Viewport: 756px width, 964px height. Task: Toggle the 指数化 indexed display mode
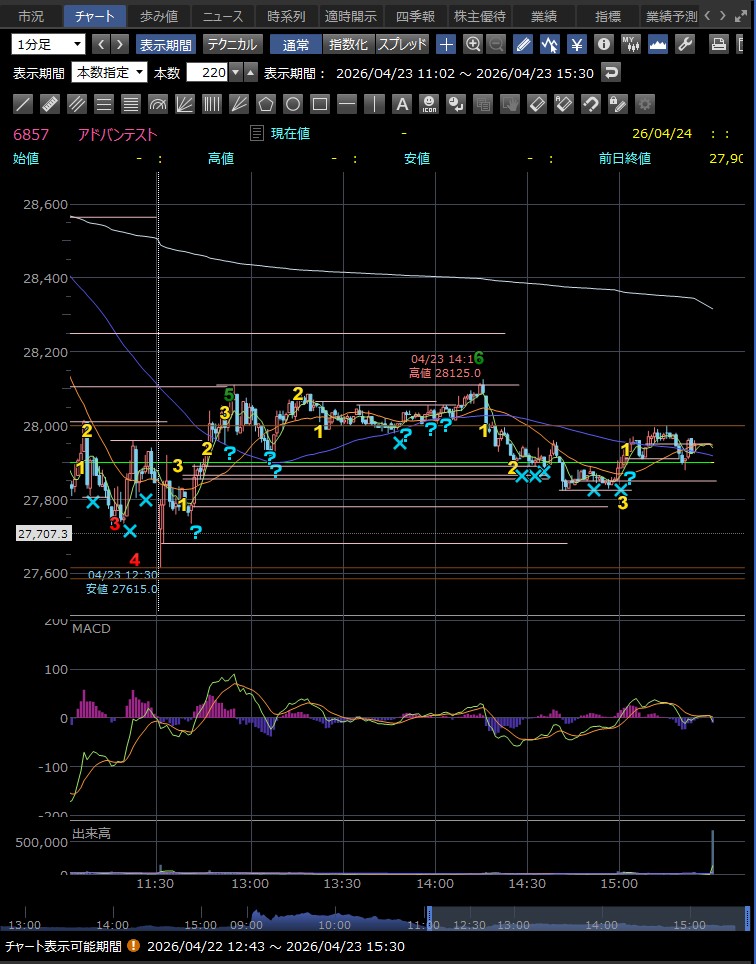click(348, 44)
